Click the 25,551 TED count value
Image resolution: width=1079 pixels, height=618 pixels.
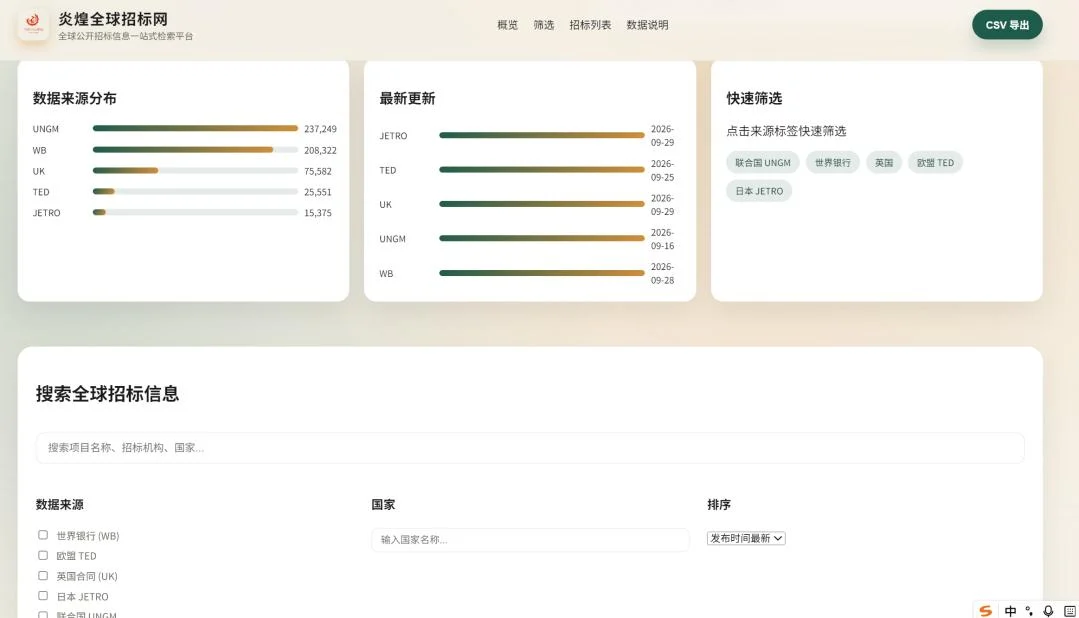click(x=317, y=192)
